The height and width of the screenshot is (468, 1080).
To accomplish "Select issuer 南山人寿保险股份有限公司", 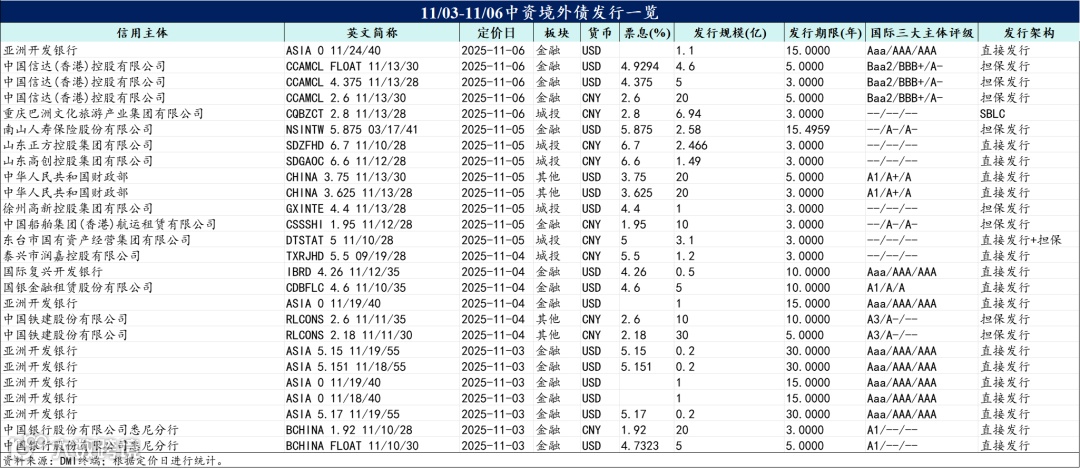I will tap(79, 130).
